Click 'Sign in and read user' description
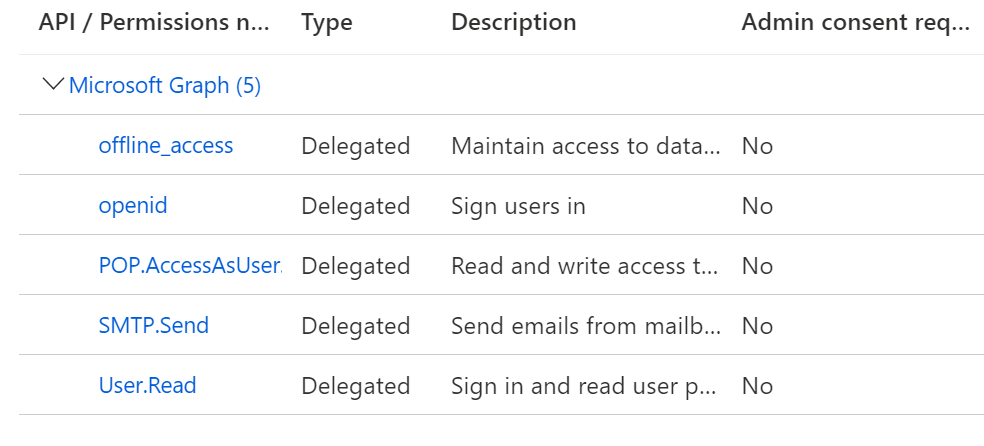 coord(586,386)
